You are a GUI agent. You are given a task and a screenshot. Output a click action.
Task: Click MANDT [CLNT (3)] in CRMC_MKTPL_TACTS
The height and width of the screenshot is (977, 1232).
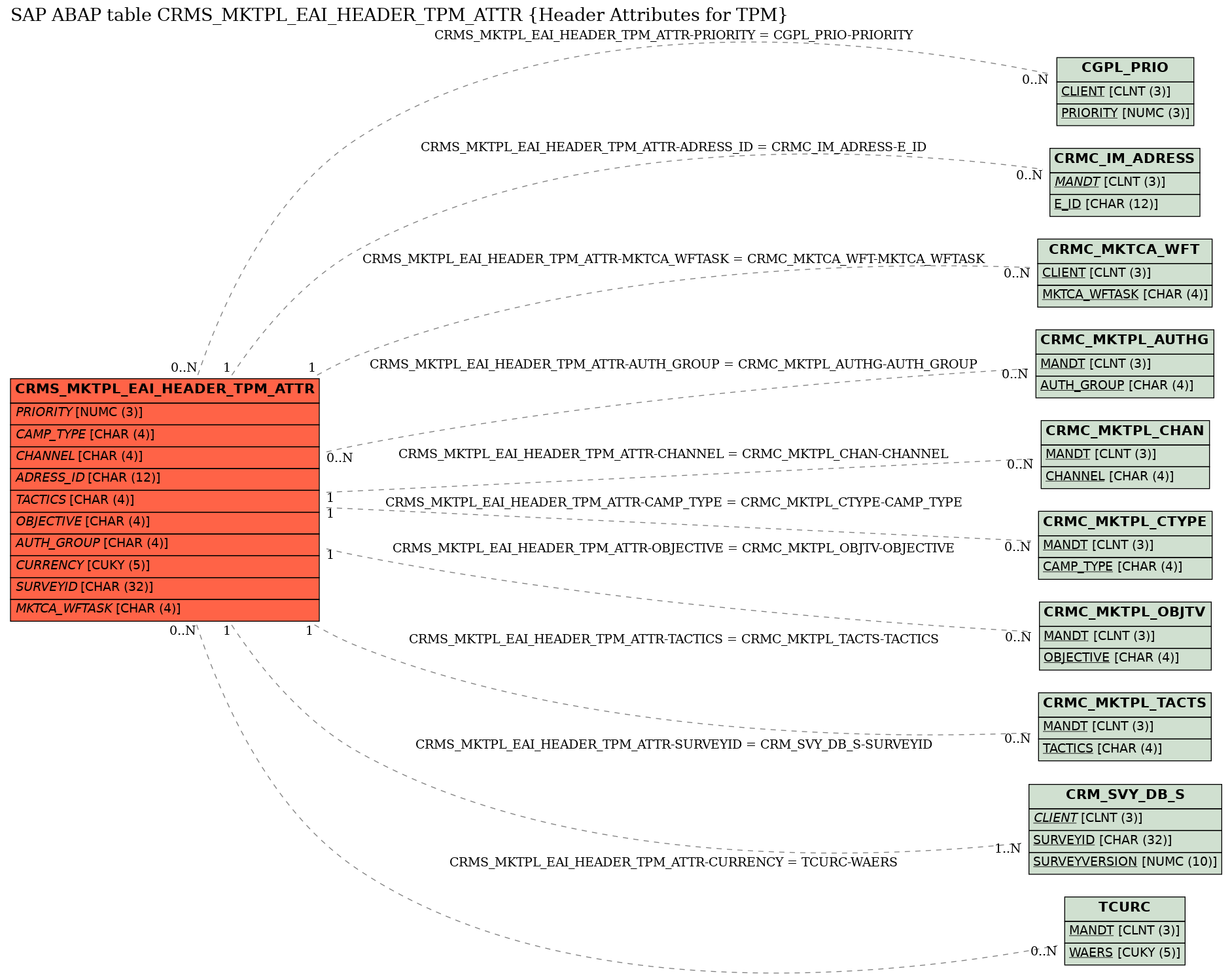(1125, 727)
